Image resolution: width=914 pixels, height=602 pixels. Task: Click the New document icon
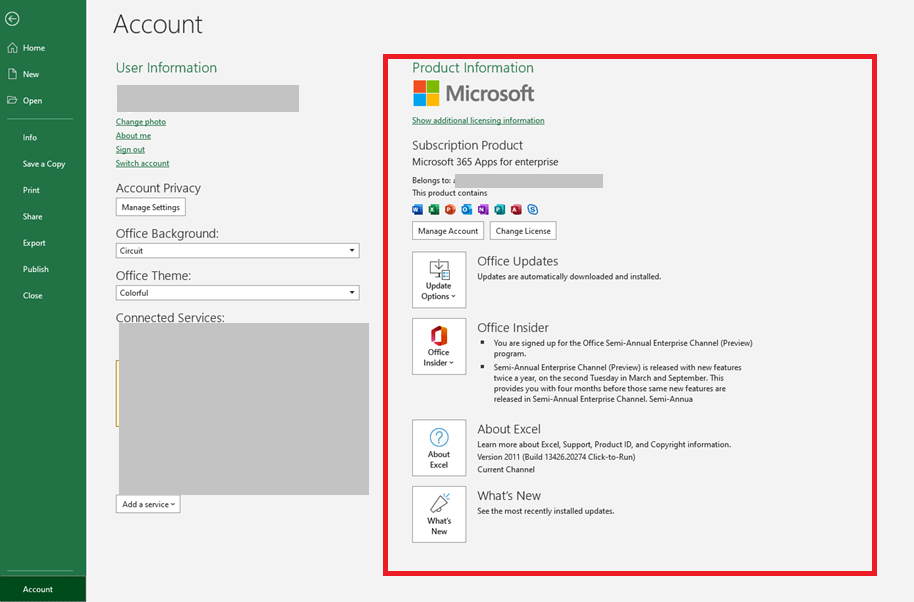[12, 74]
